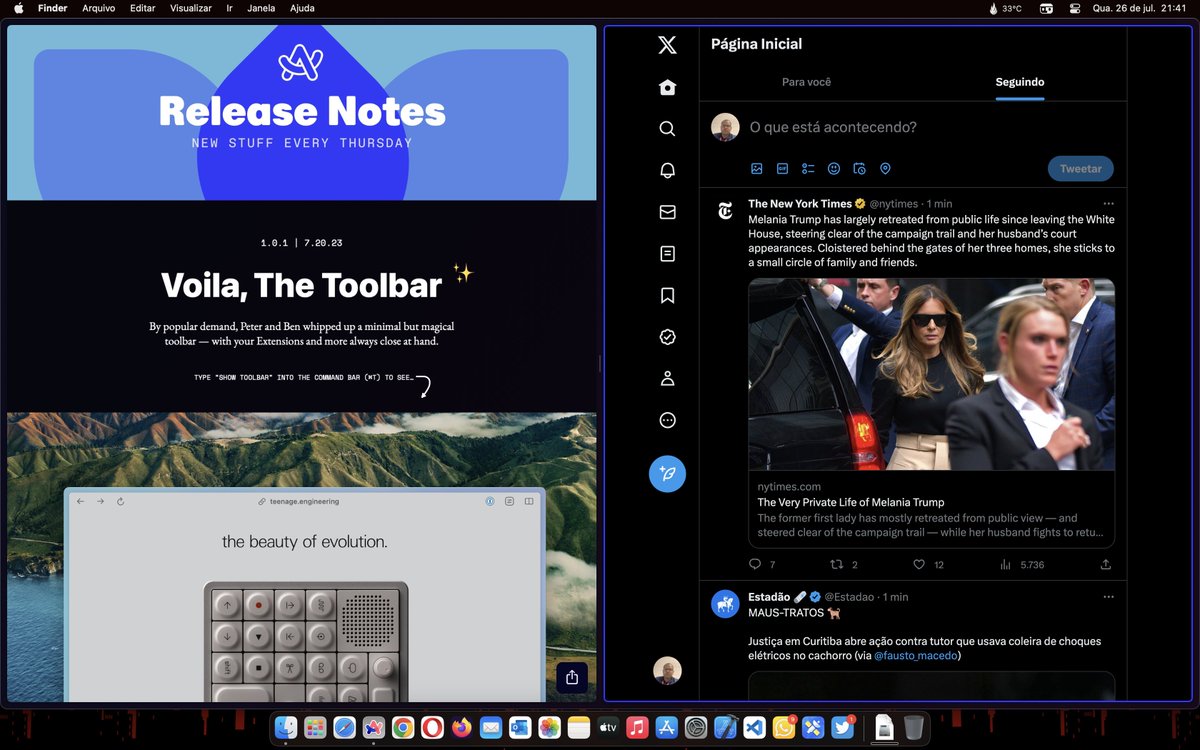Open the More circle icon in sidebar

point(667,421)
